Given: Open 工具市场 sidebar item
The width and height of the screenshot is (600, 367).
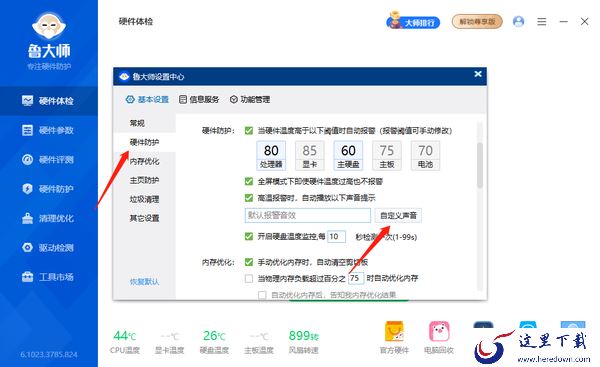Looking at the screenshot, I should coord(49,277).
